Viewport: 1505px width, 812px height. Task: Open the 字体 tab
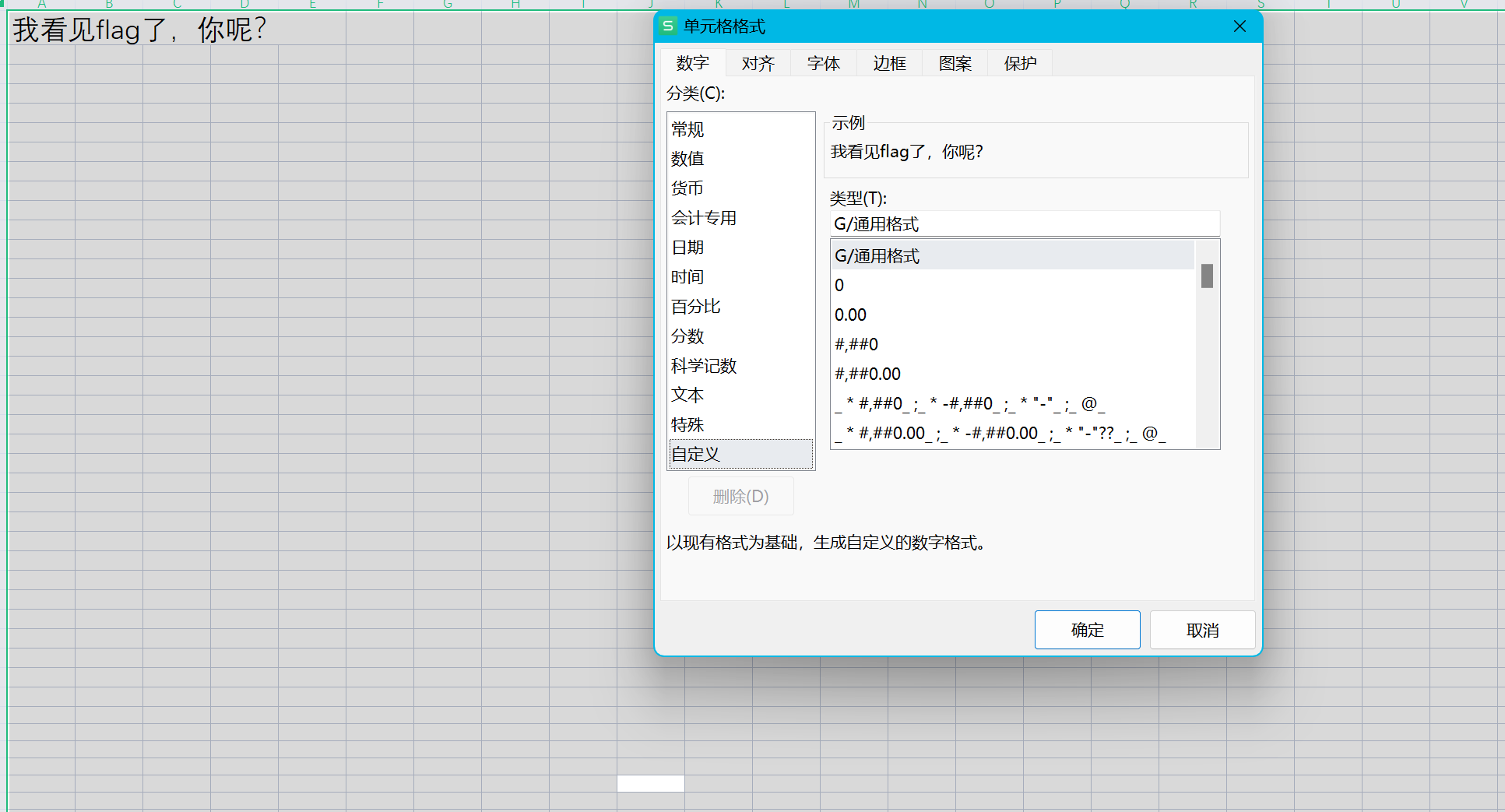tap(824, 63)
